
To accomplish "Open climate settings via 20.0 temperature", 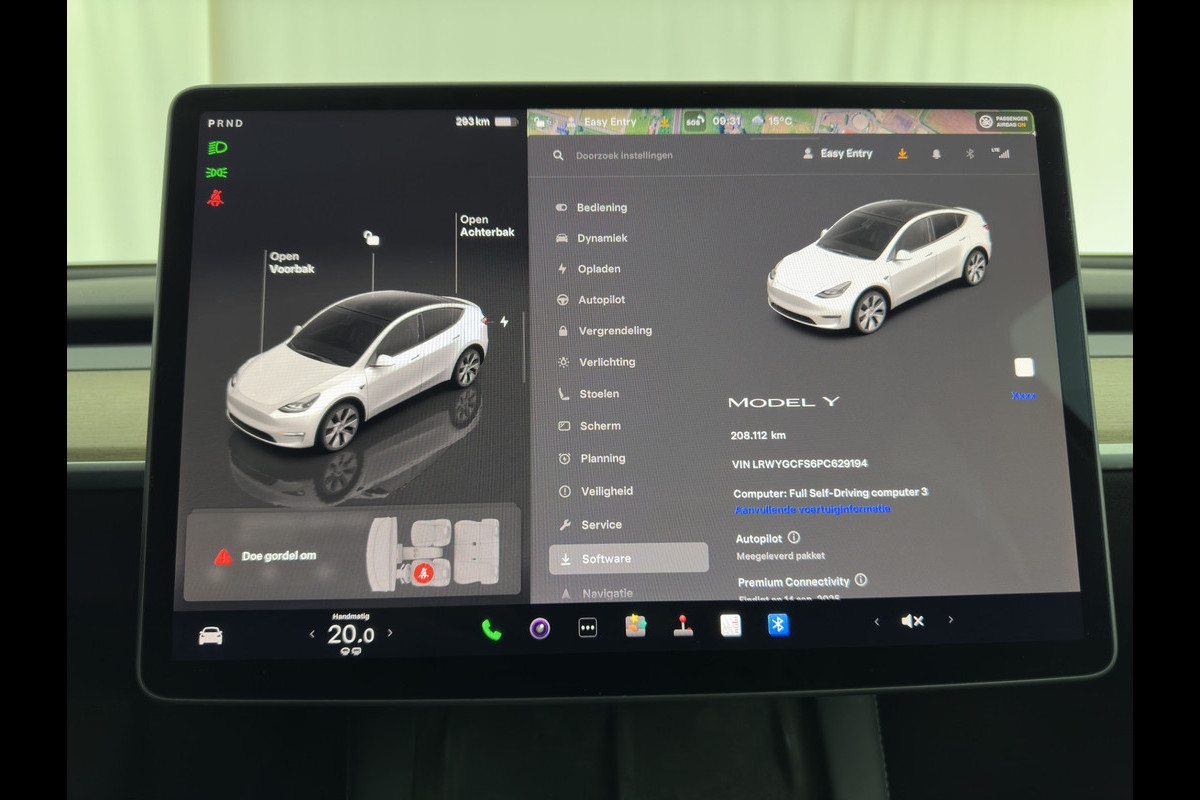I will [351, 634].
